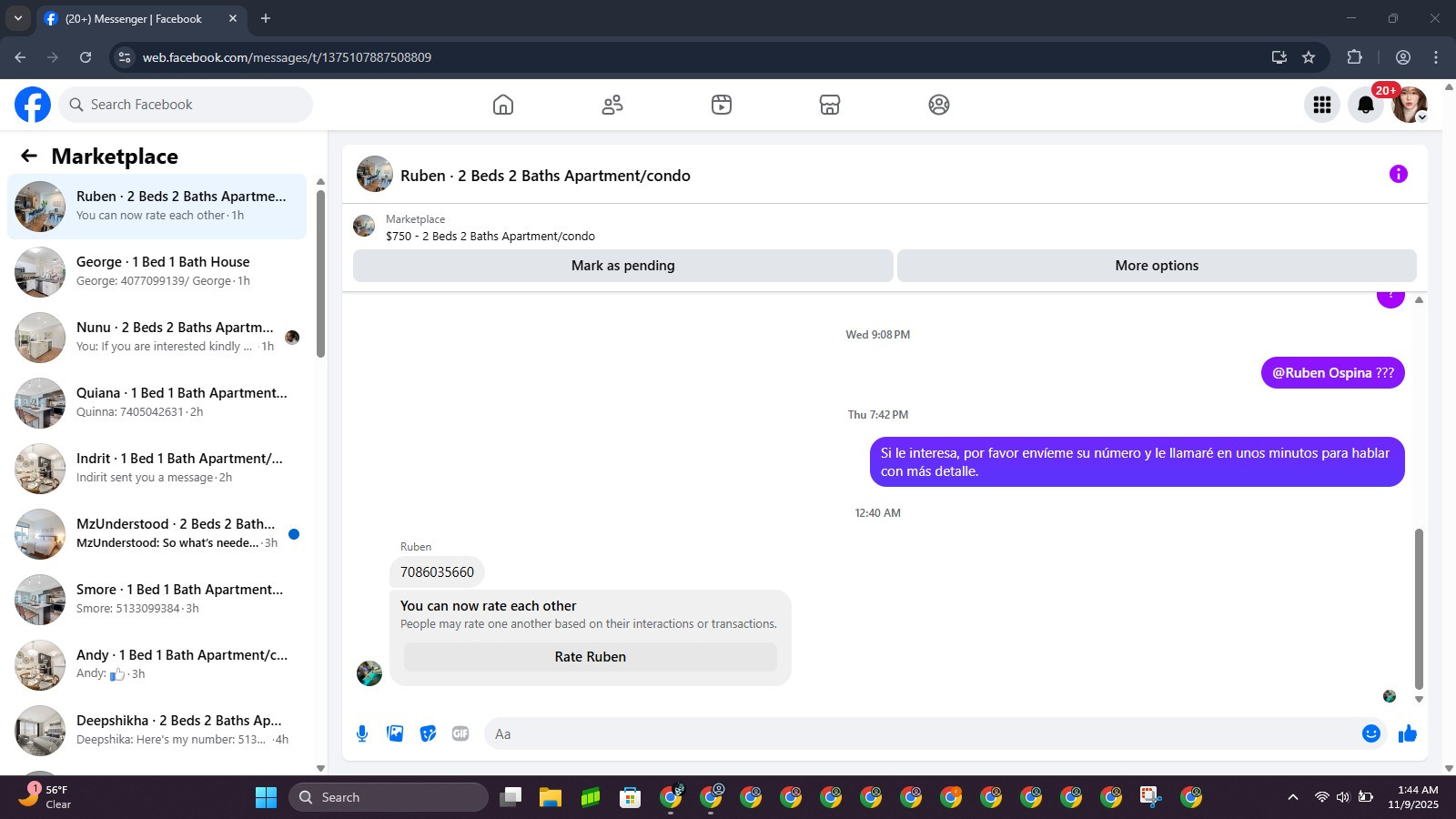This screenshot has height=819, width=1456.
Task: Click the @Ruben Ospina mention message
Action: point(1333,373)
